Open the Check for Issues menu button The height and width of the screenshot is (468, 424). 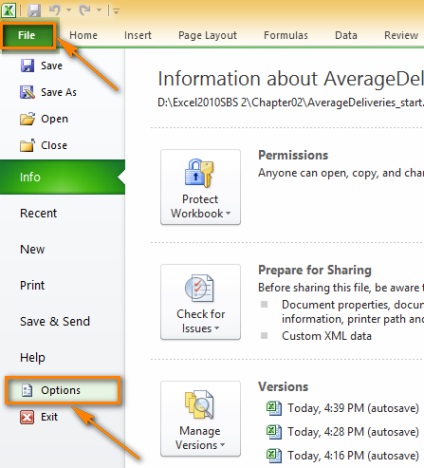200,302
